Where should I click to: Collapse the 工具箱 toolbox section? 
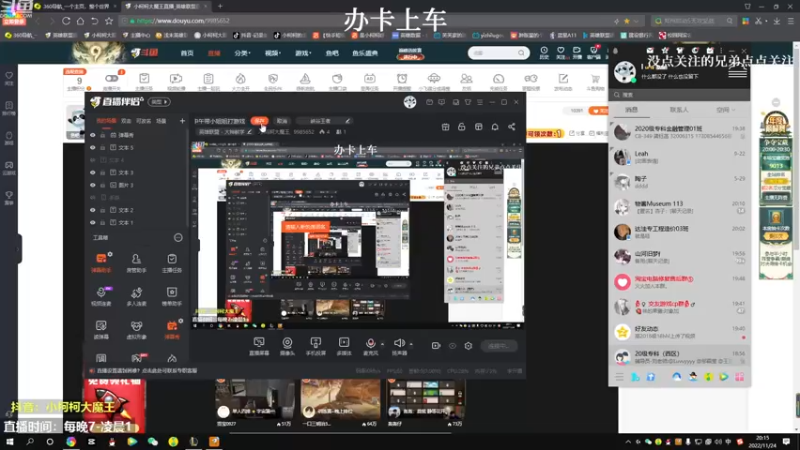pyautogui.click(x=178, y=237)
